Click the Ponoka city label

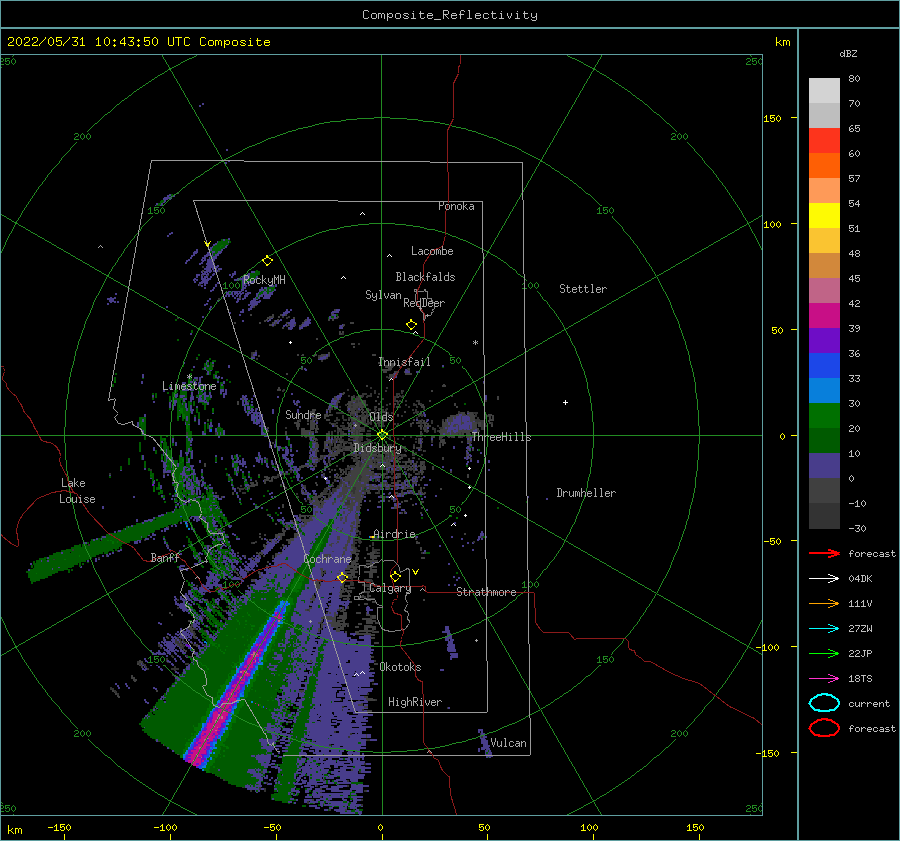click(456, 206)
